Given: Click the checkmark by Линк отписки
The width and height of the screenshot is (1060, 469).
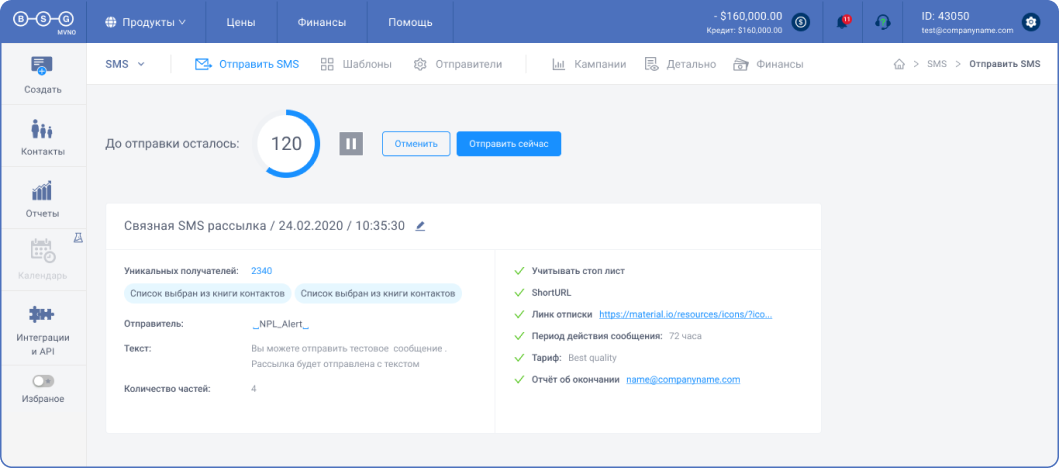Looking at the screenshot, I should coord(519,314).
